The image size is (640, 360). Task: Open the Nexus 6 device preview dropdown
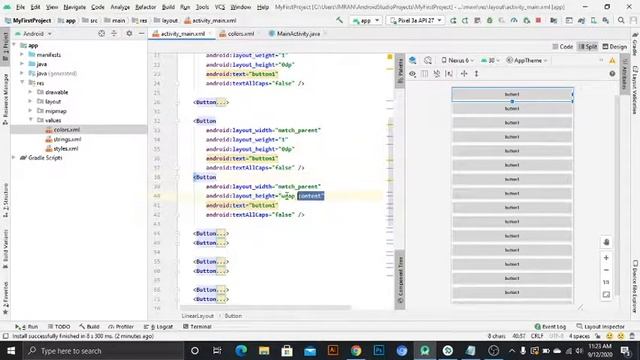point(458,60)
